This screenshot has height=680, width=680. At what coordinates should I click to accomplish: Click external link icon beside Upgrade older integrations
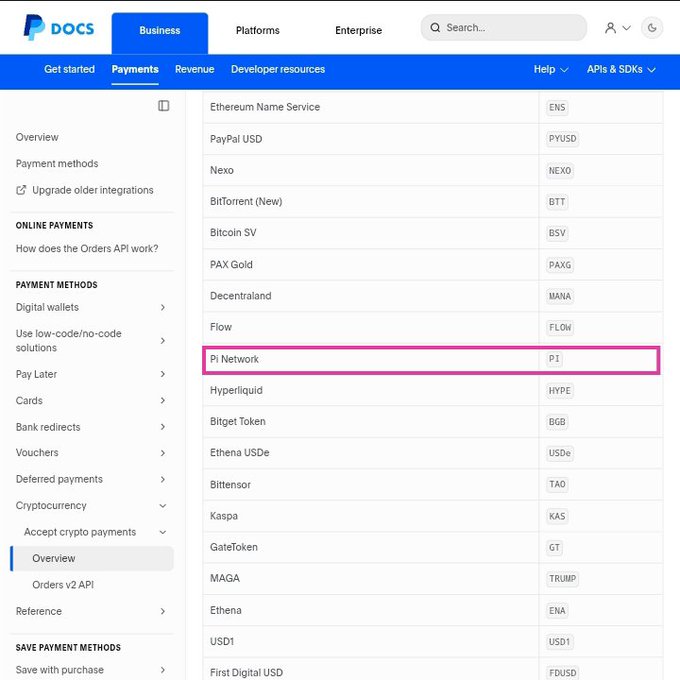21,190
